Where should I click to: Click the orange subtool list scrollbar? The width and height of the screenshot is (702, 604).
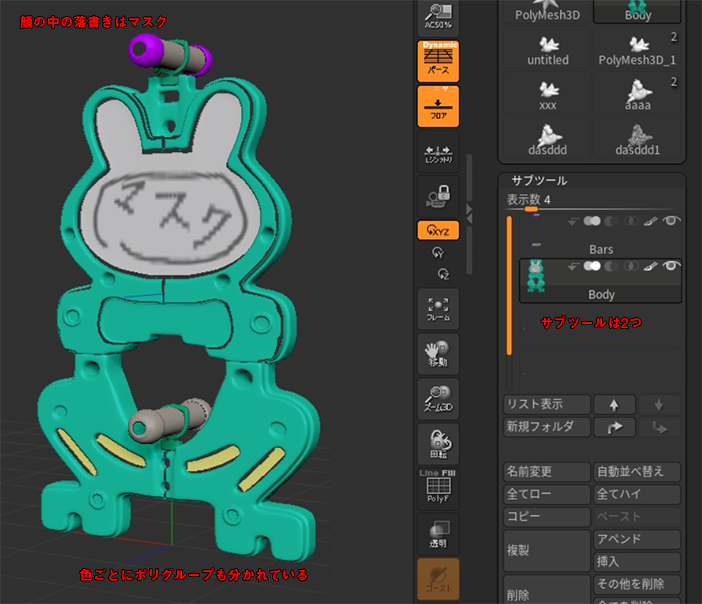[x=509, y=286]
